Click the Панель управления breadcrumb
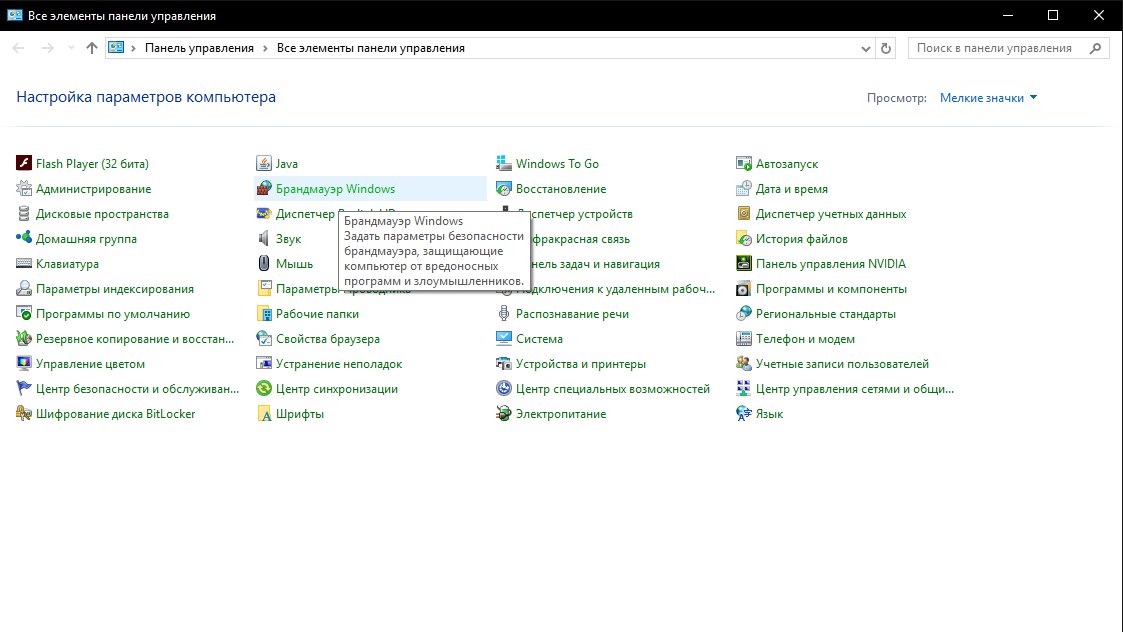Viewport: 1123px width, 632px height. tap(199, 48)
